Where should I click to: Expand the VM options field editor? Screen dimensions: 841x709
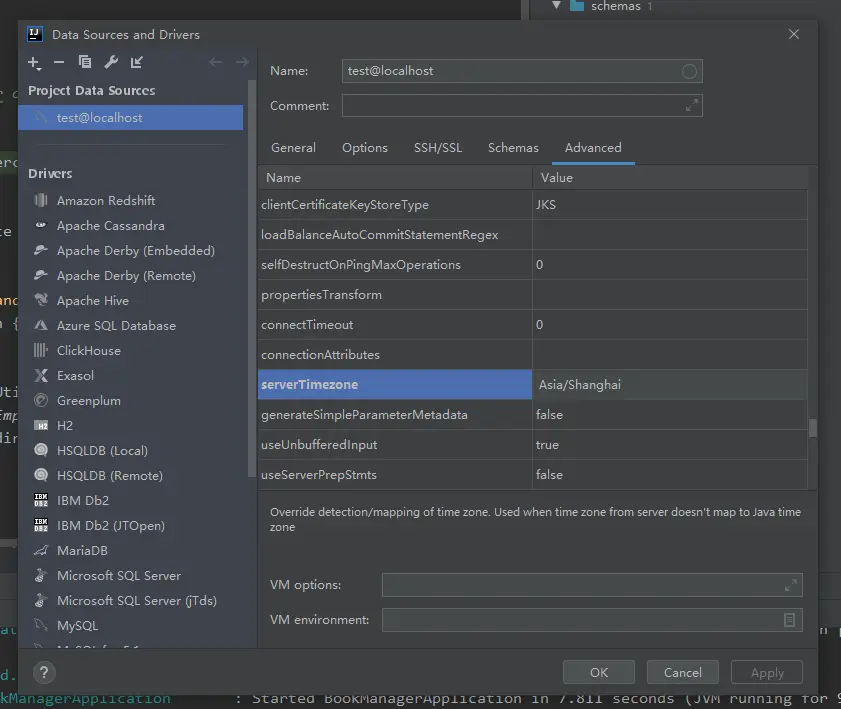click(790, 585)
